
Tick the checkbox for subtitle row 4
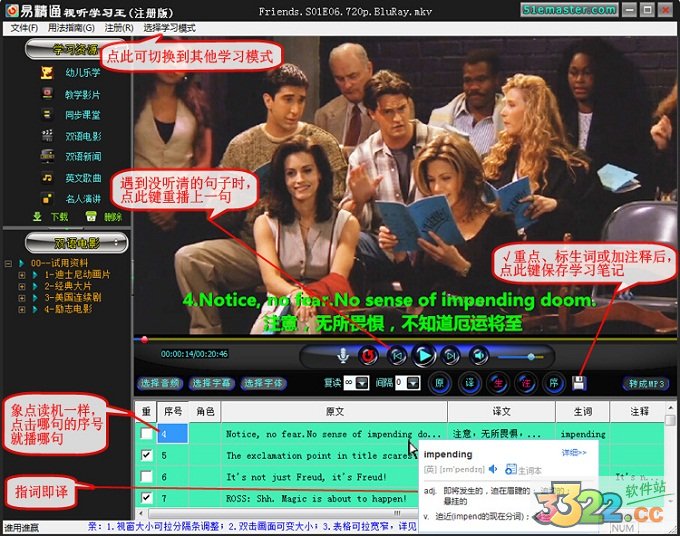click(147, 434)
